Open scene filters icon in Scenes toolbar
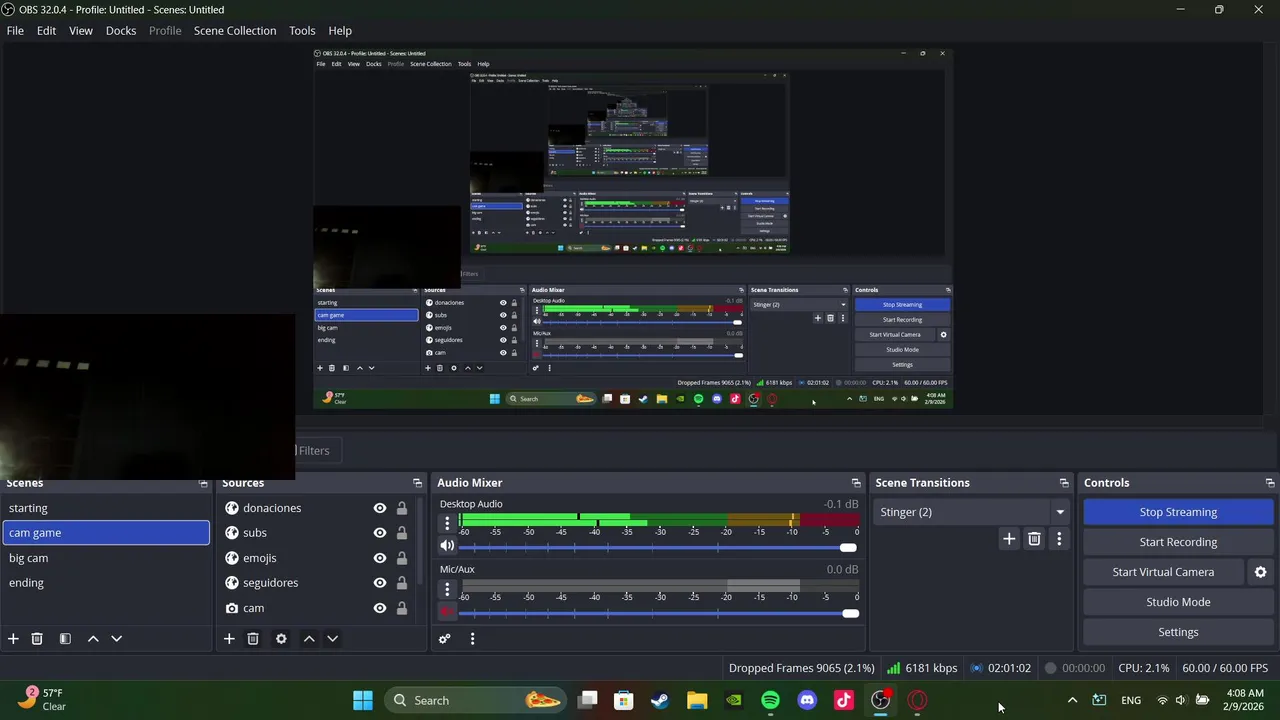The height and width of the screenshot is (720, 1280). [65, 639]
